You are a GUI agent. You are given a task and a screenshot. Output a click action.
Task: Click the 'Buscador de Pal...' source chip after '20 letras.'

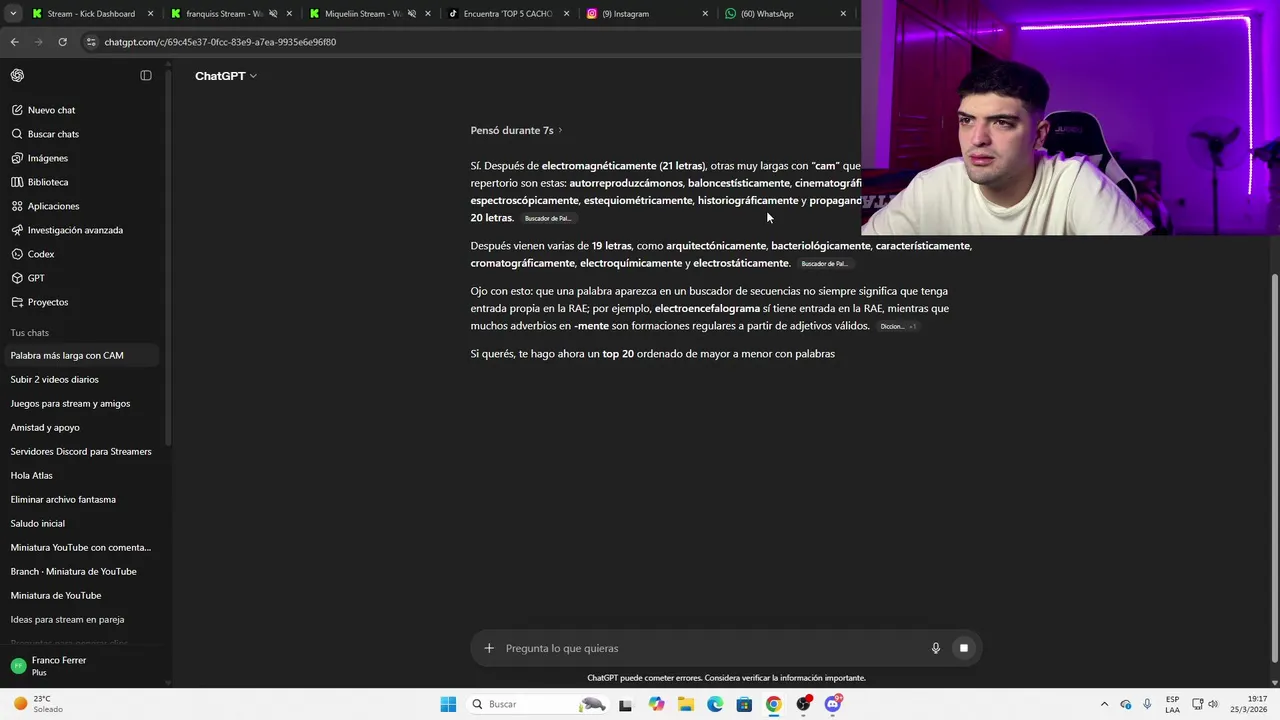pos(548,218)
